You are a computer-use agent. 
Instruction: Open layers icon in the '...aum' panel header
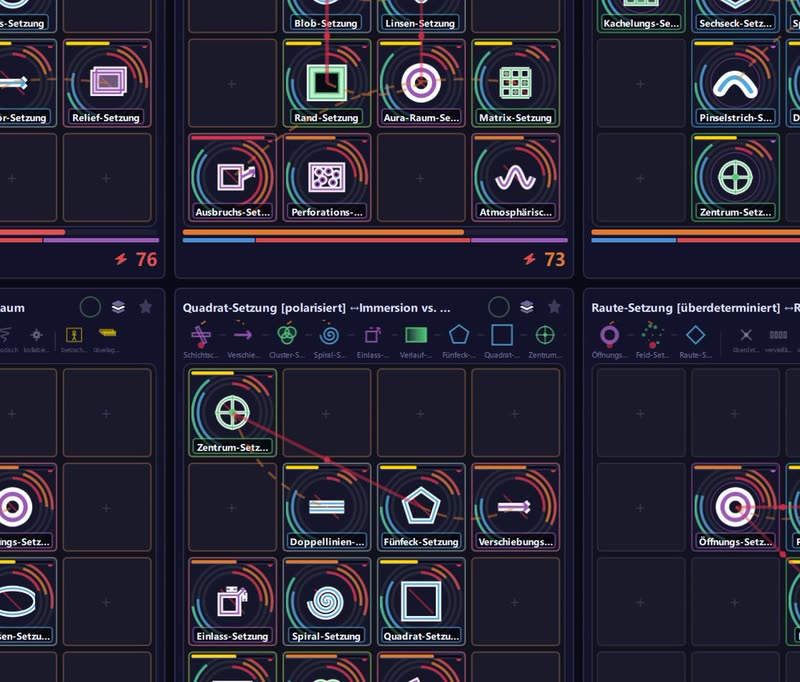[x=118, y=307]
